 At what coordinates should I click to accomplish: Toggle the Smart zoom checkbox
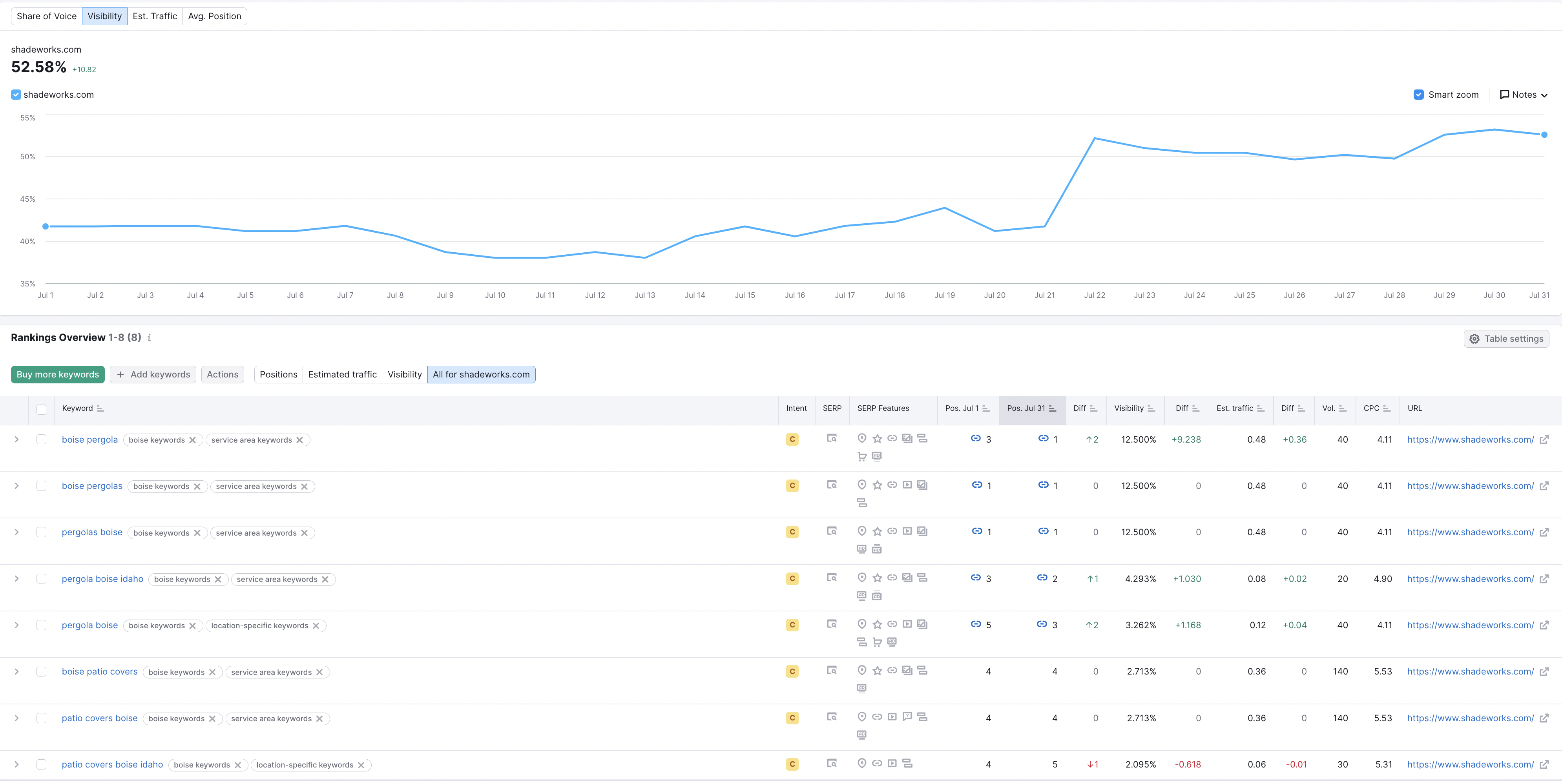[x=1418, y=95]
